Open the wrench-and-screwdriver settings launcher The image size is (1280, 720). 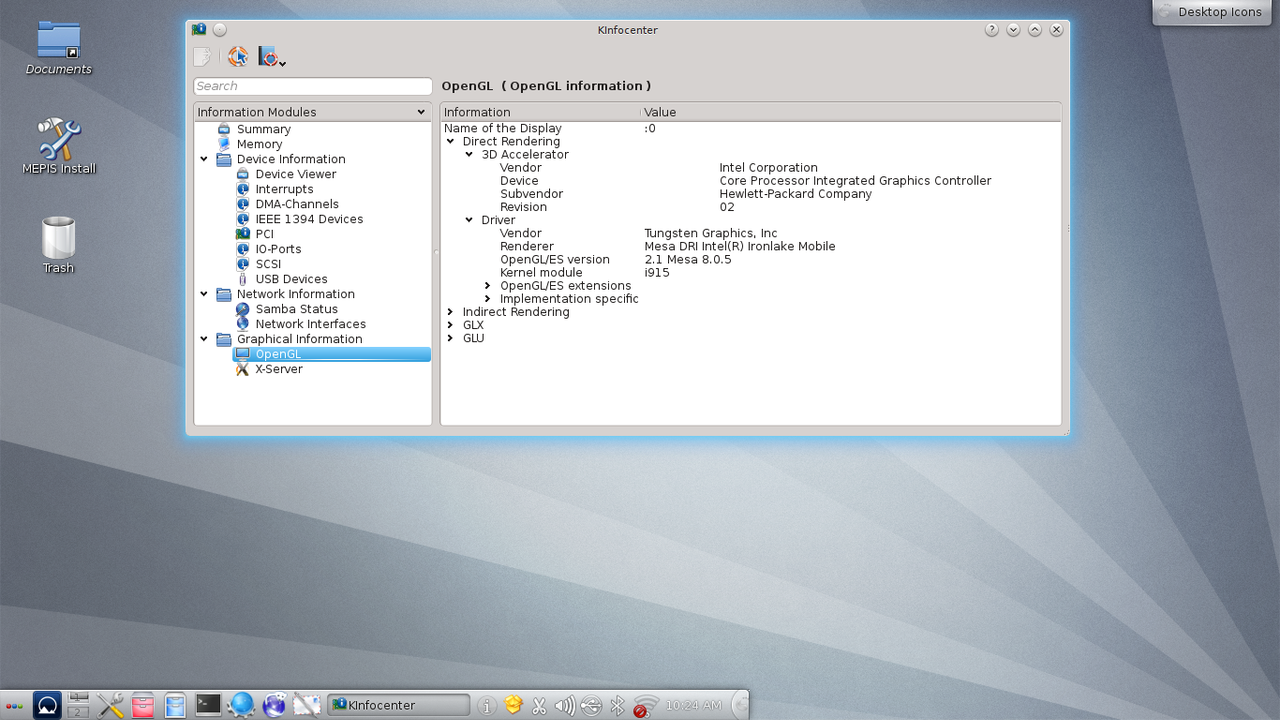click(x=111, y=705)
